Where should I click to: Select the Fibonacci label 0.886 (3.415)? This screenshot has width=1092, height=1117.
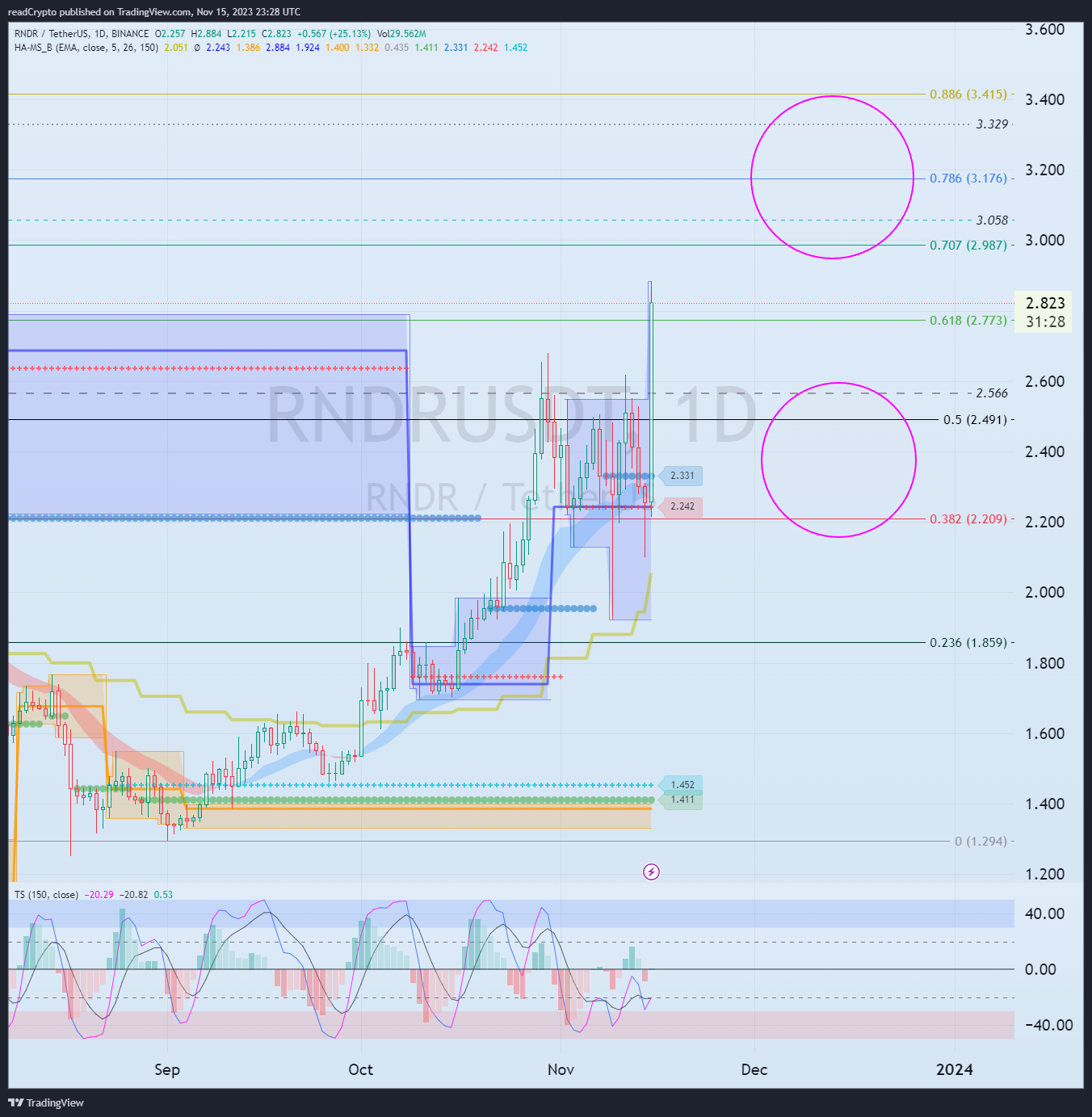pyautogui.click(x=968, y=94)
